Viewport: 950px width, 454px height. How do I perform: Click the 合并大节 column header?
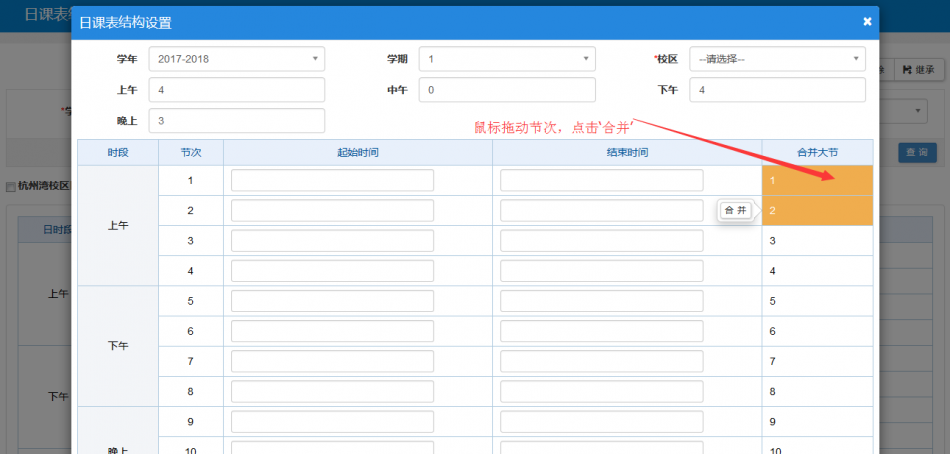click(x=816, y=152)
